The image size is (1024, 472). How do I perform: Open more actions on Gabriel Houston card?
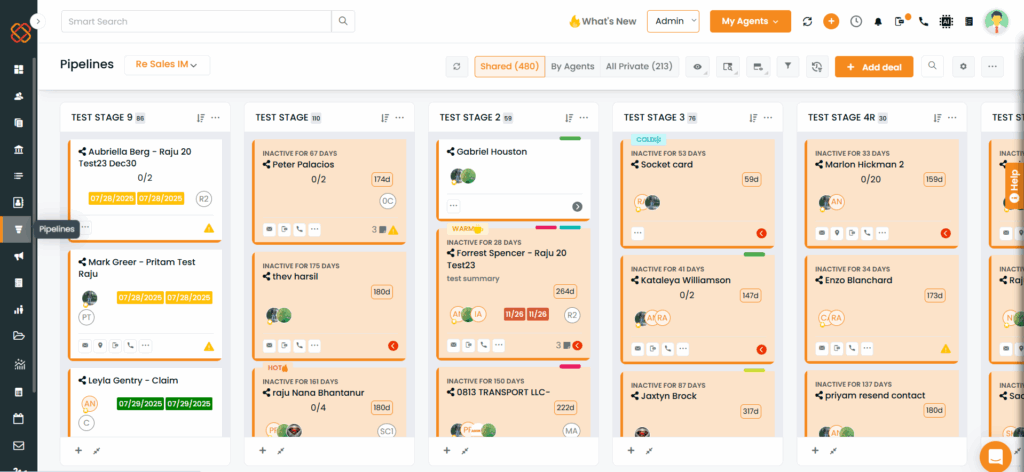point(453,206)
